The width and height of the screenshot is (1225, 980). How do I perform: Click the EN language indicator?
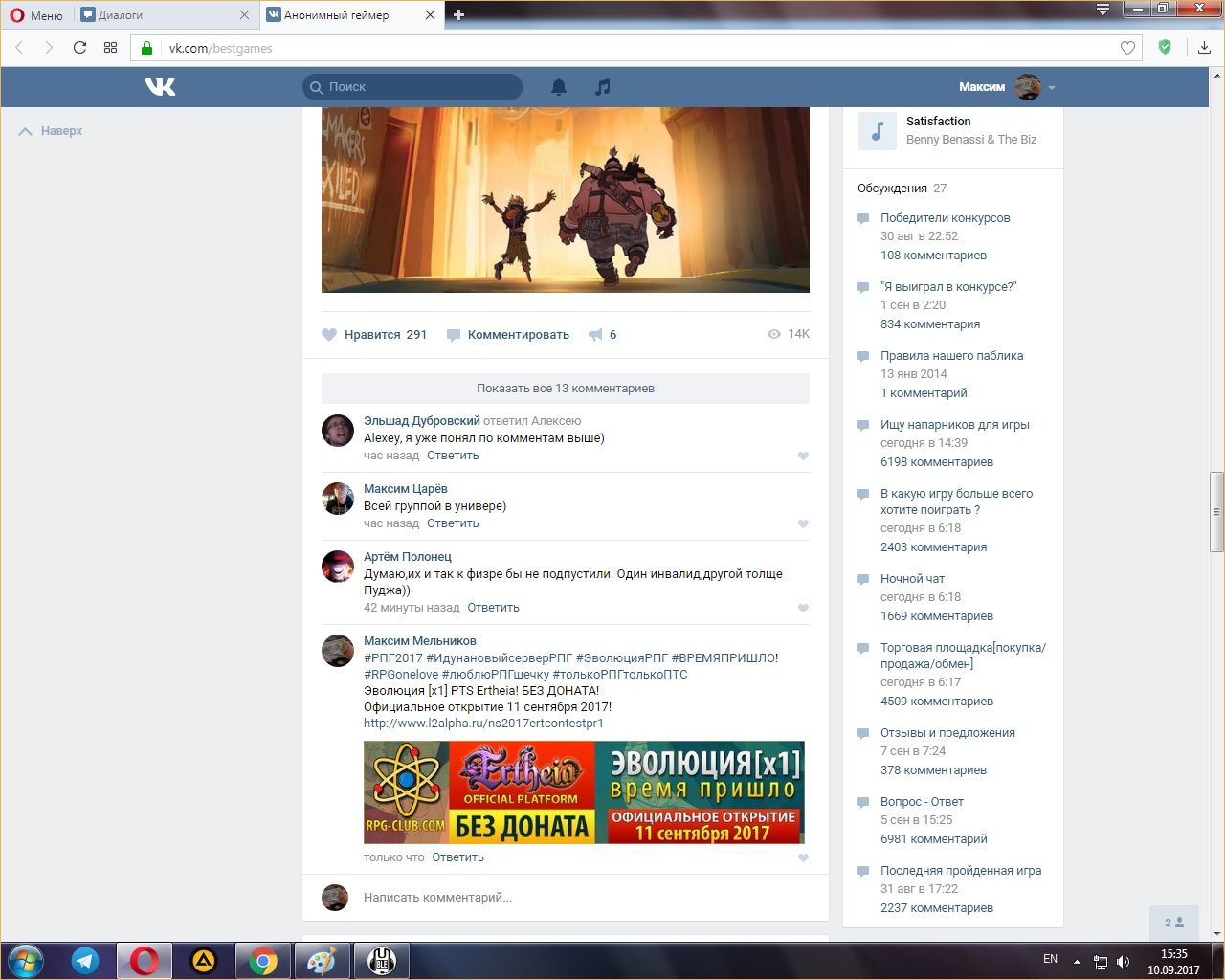[x=1050, y=959]
